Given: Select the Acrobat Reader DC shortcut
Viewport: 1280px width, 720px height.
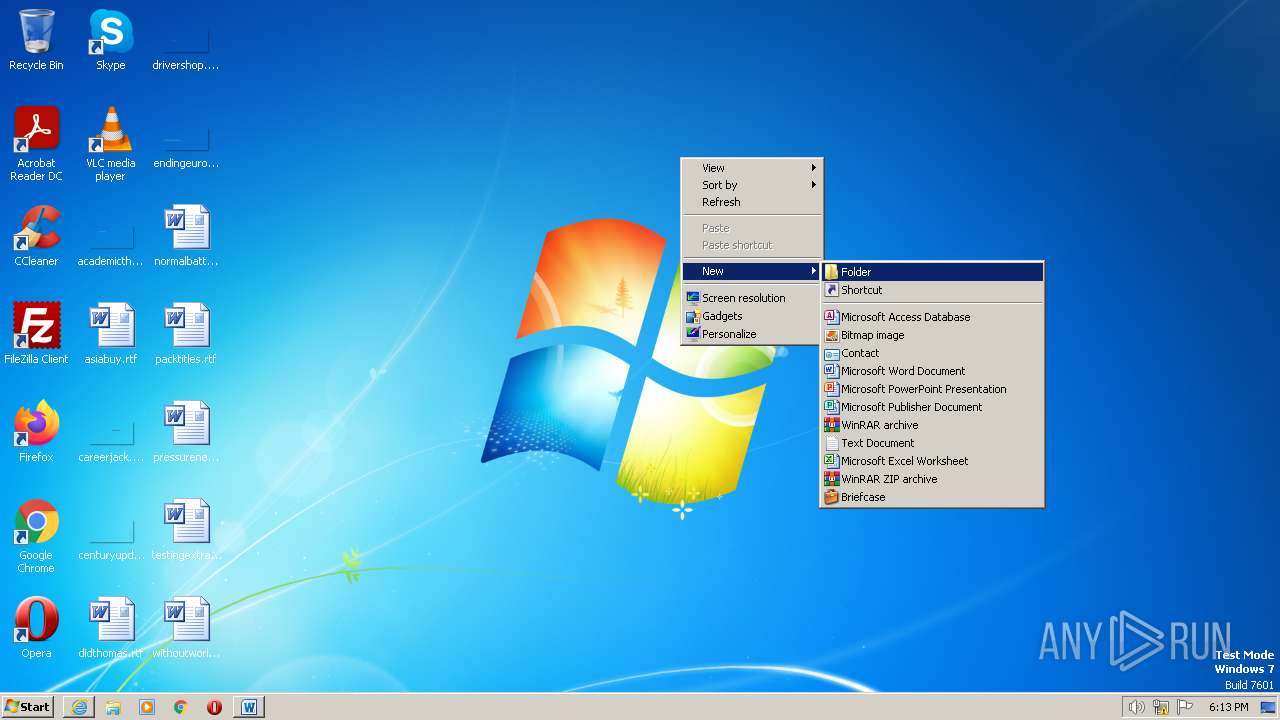Looking at the screenshot, I should (x=36, y=144).
